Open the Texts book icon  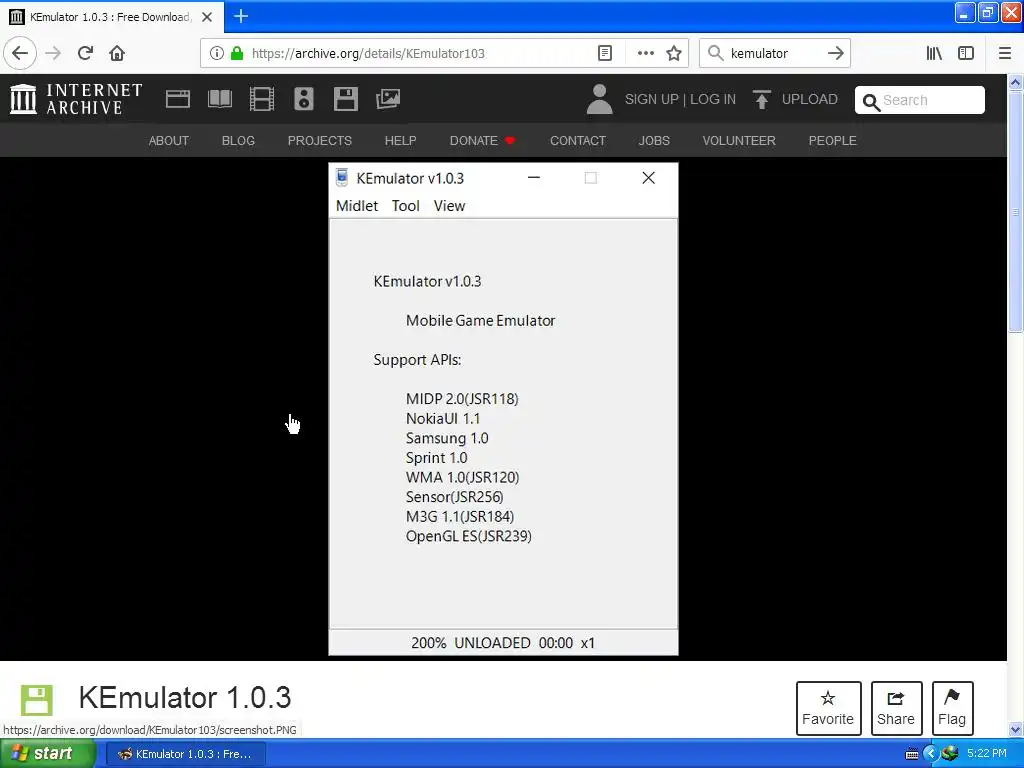coord(219,99)
